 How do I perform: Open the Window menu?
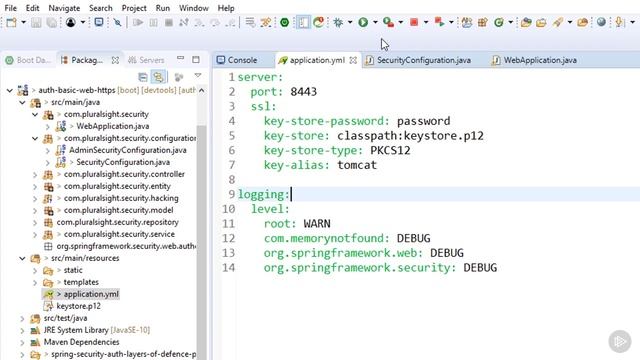pyautogui.click(x=193, y=8)
